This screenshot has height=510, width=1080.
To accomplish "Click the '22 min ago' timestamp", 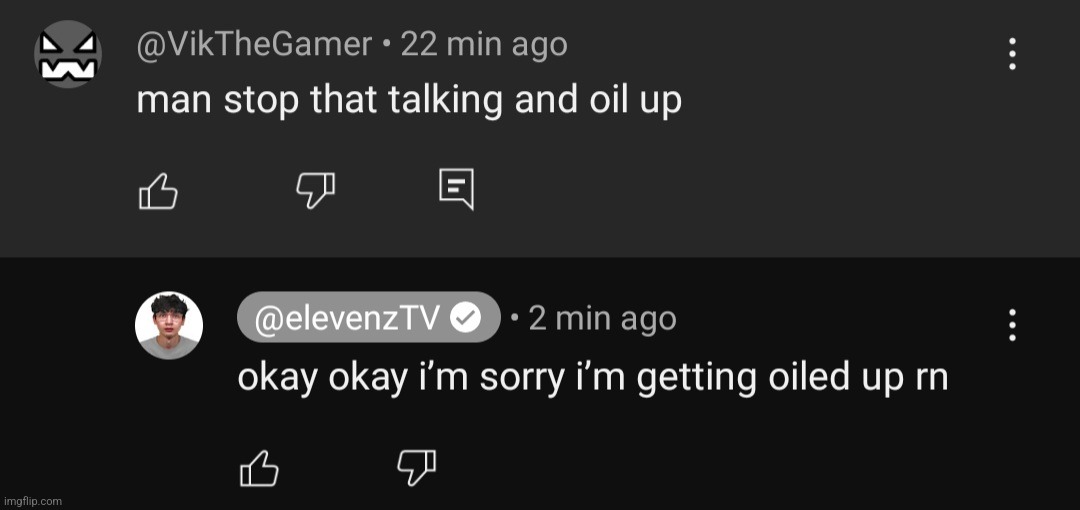I will (x=484, y=45).
